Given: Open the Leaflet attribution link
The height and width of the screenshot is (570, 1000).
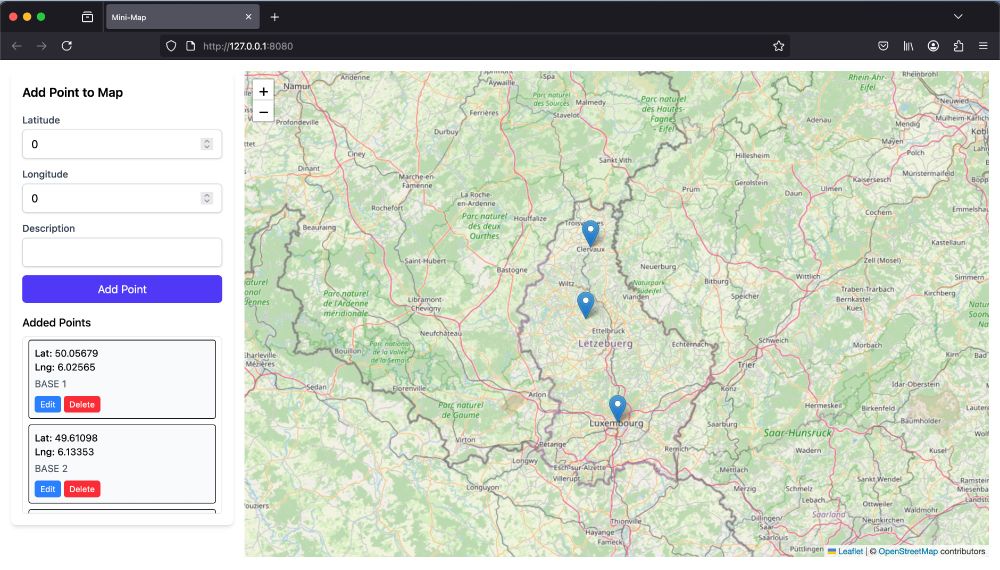Looking at the screenshot, I should pos(850,552).
